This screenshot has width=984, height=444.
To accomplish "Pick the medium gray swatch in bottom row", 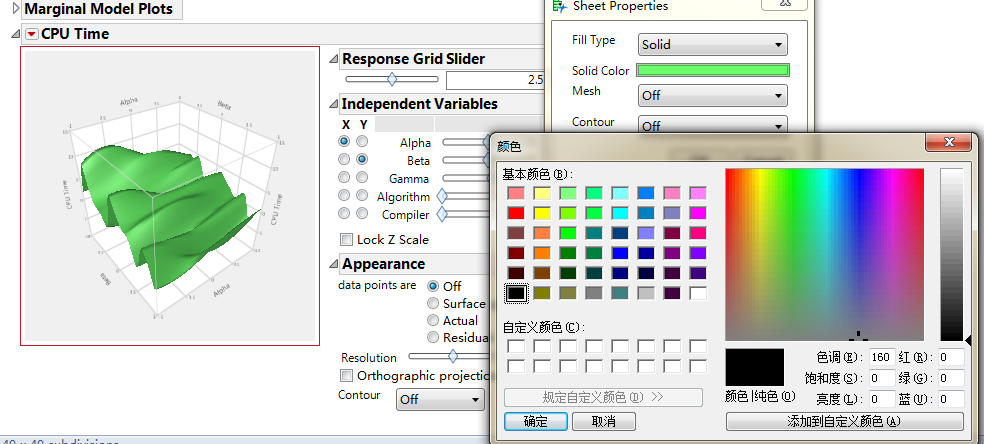I will point(594,293).
